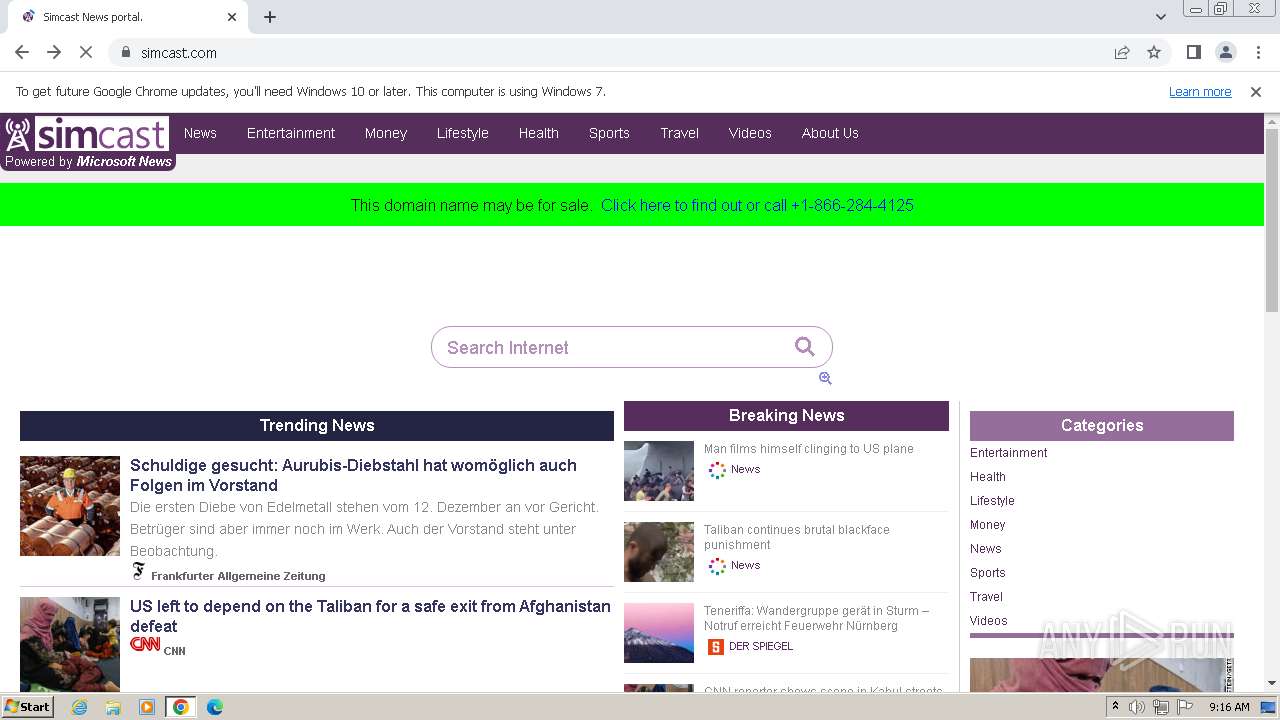Open Windows Explorer from taskbar
The height and width of the screenshot is (720, 1280).
(113, 707)
